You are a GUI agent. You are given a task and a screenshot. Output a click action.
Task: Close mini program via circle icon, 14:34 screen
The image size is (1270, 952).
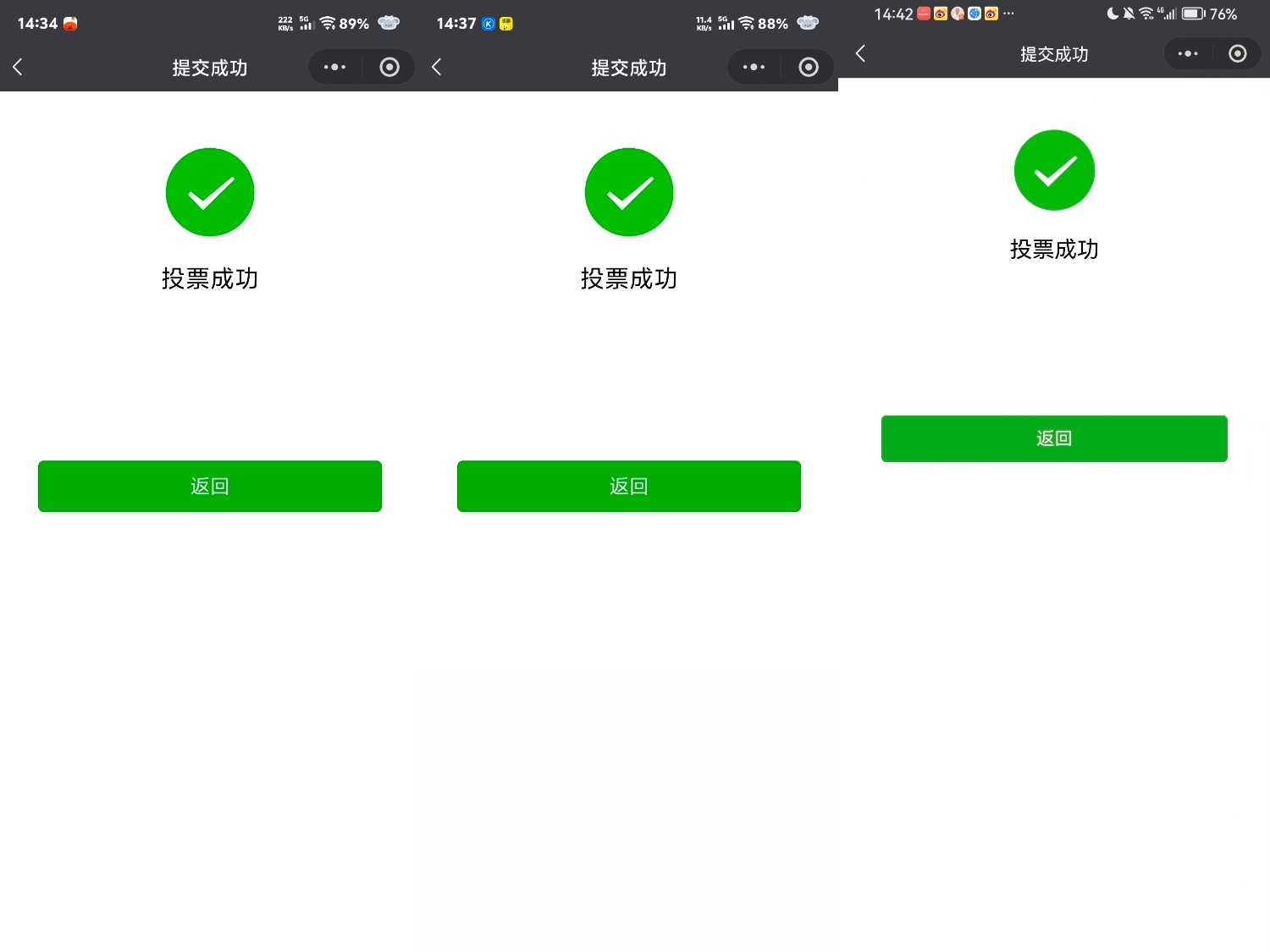389,67
